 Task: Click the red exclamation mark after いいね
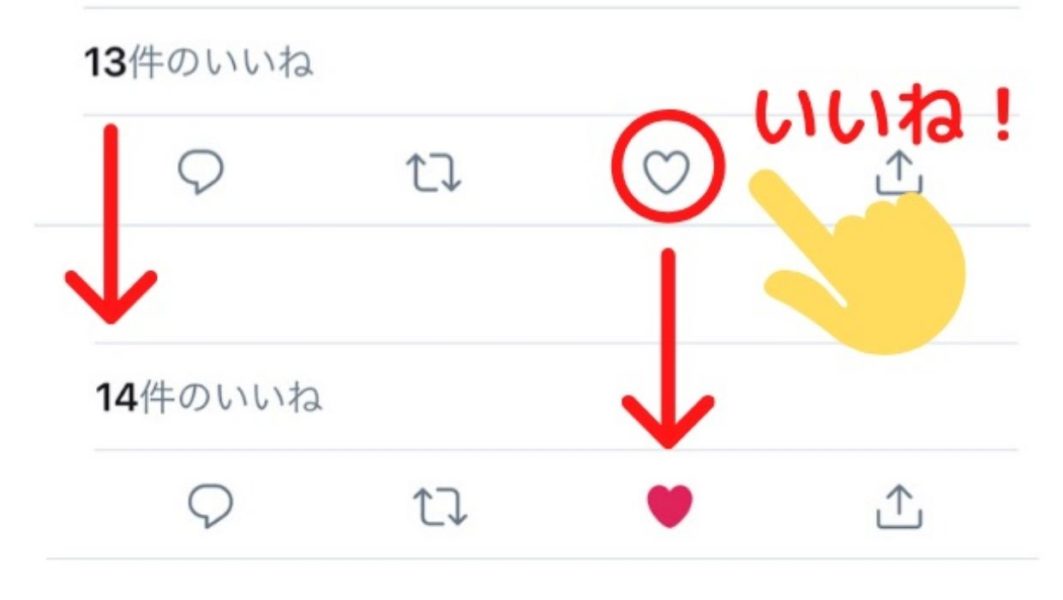click(1002, 115)
